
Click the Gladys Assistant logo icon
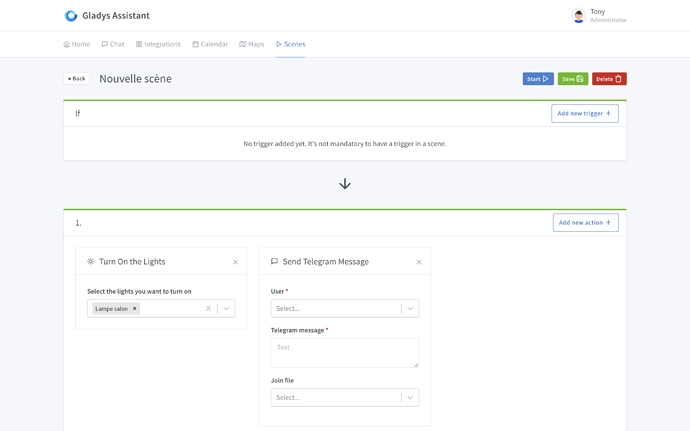[70, 16]
